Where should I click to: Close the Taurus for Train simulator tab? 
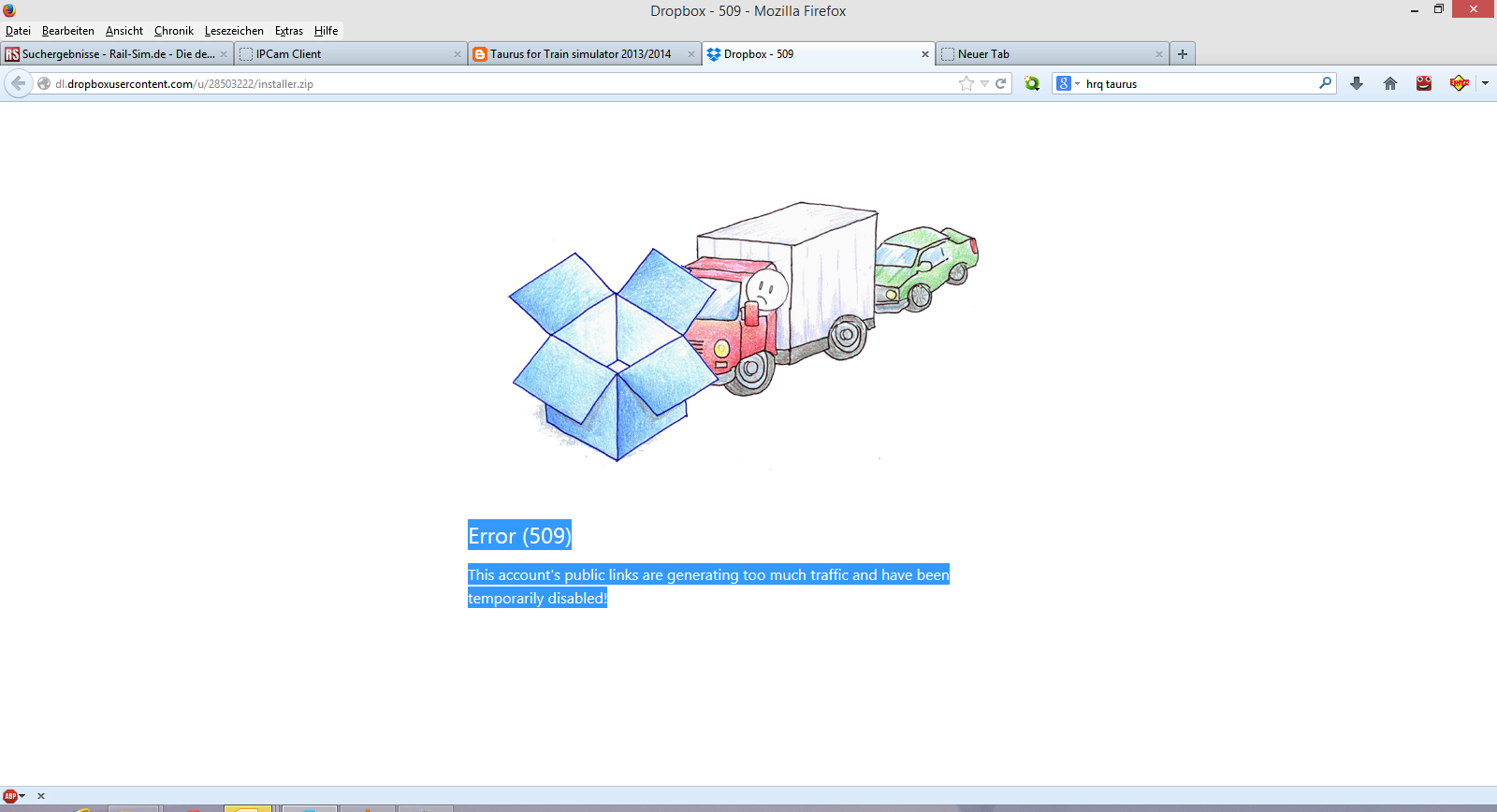(x=691, y=54)
